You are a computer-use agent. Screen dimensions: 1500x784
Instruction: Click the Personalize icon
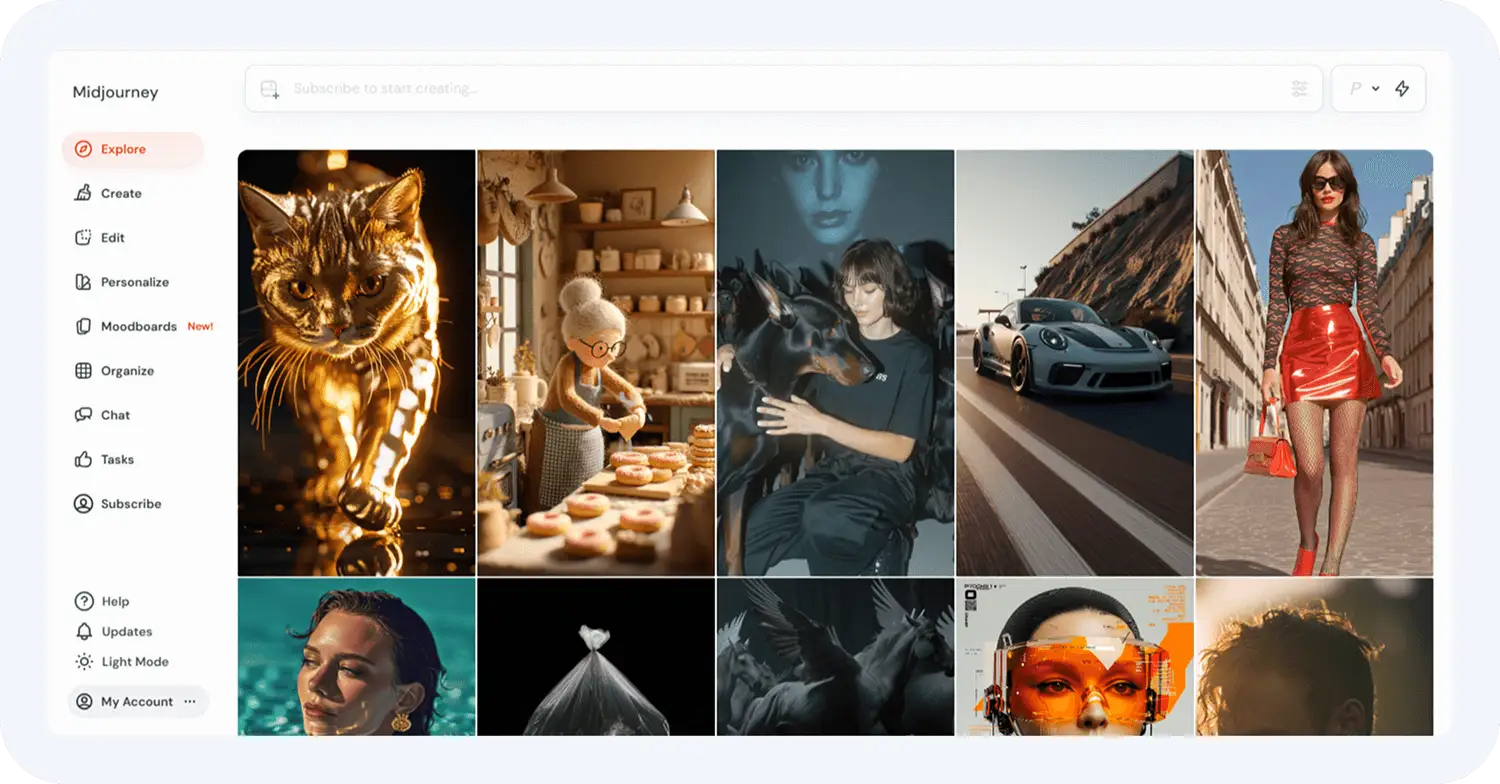84,282
